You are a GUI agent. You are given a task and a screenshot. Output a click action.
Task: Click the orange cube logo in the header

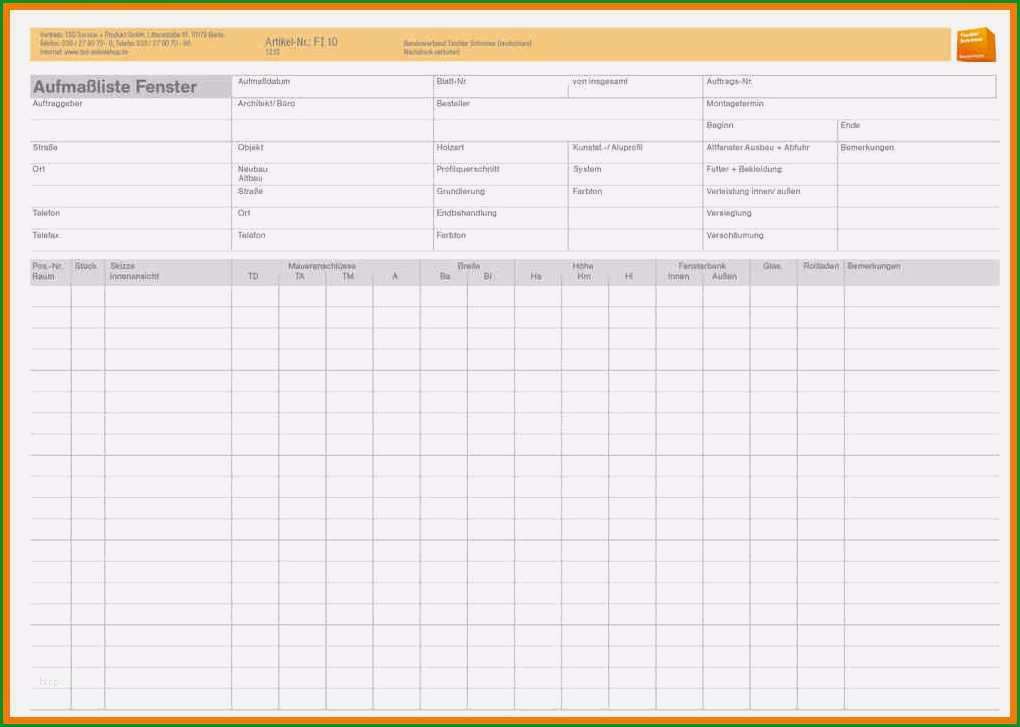[976, 45]
